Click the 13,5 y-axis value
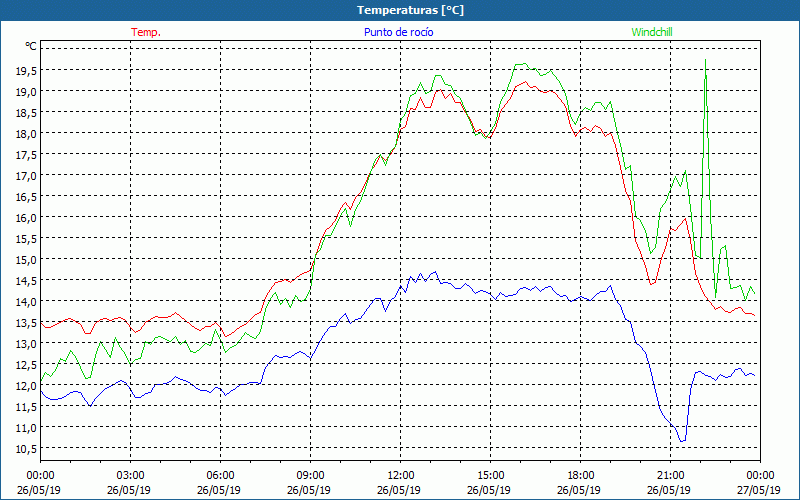The width and height of the screenshot is (800, 500). coord(26,323)
